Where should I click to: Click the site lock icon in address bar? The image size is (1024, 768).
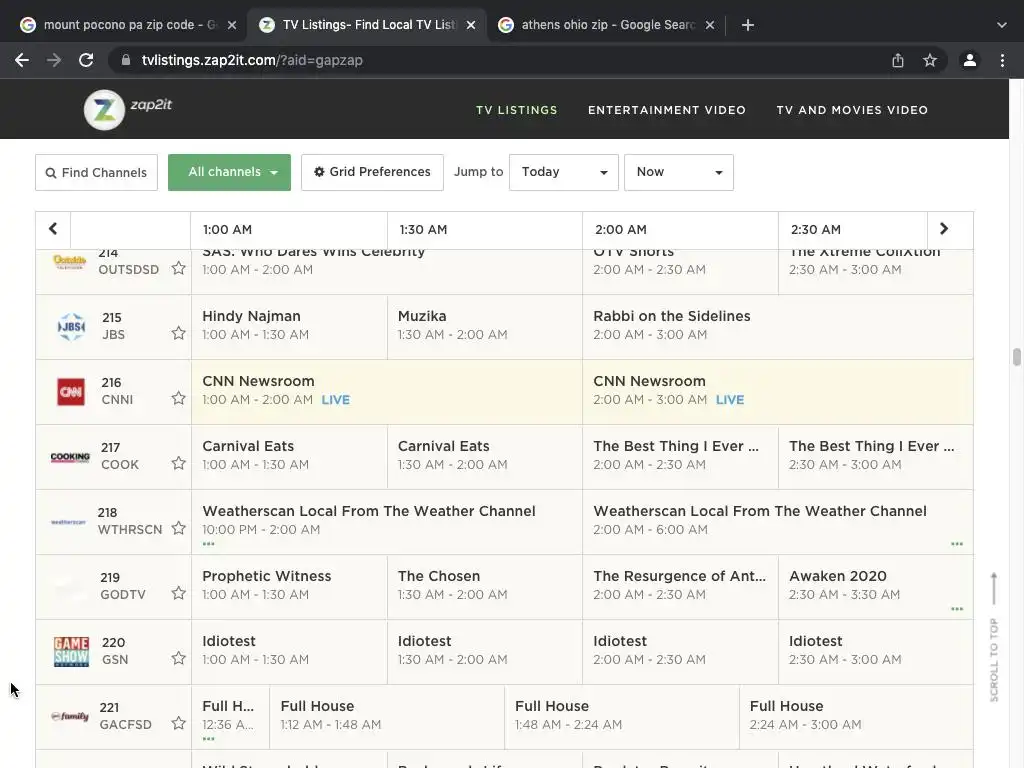(x=126, y=60)
